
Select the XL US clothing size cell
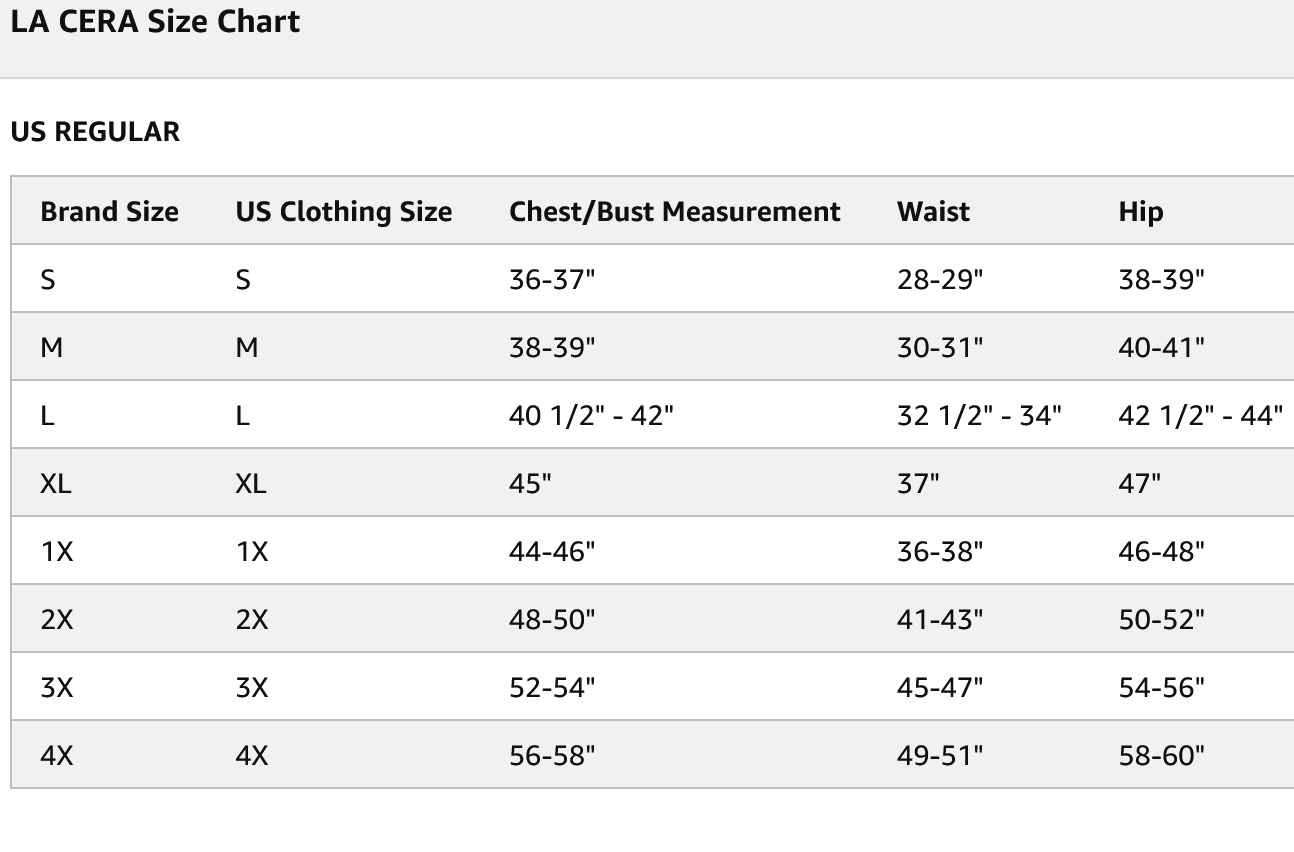[x=251, y=483]
